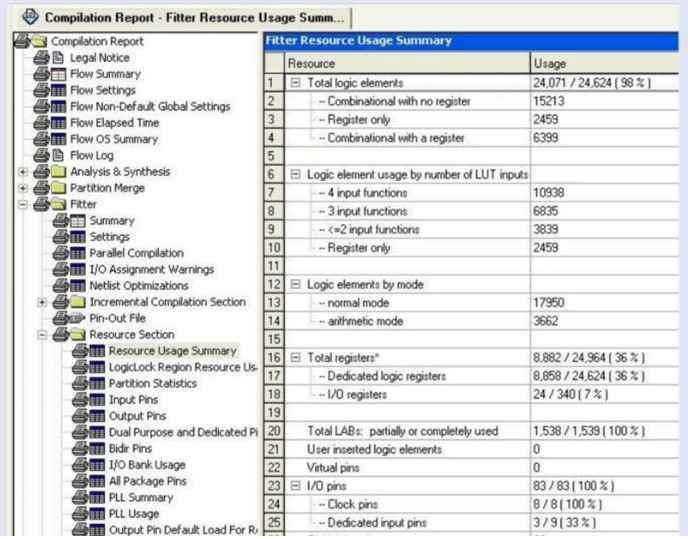Select LogicLock Region Resource Usage item
688x539 pixels.
point(183,367)
